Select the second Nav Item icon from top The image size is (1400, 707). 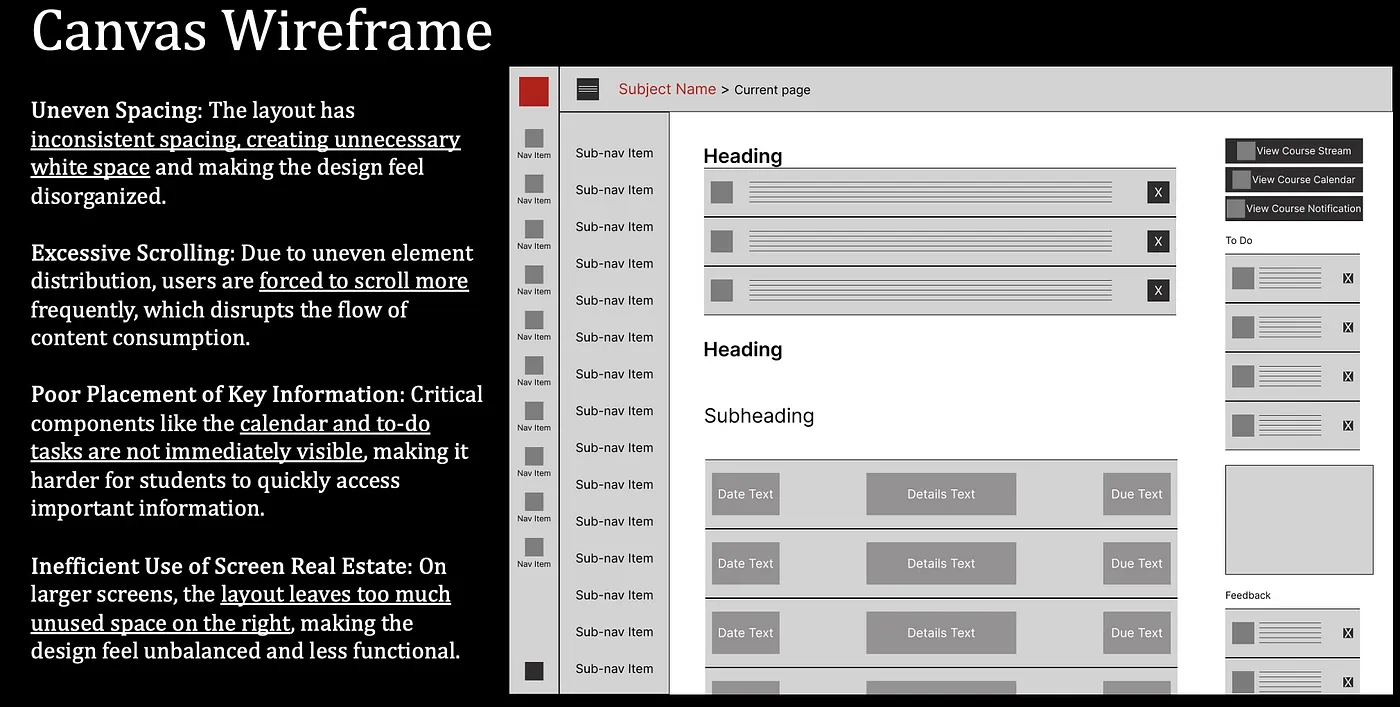point(534,184)
